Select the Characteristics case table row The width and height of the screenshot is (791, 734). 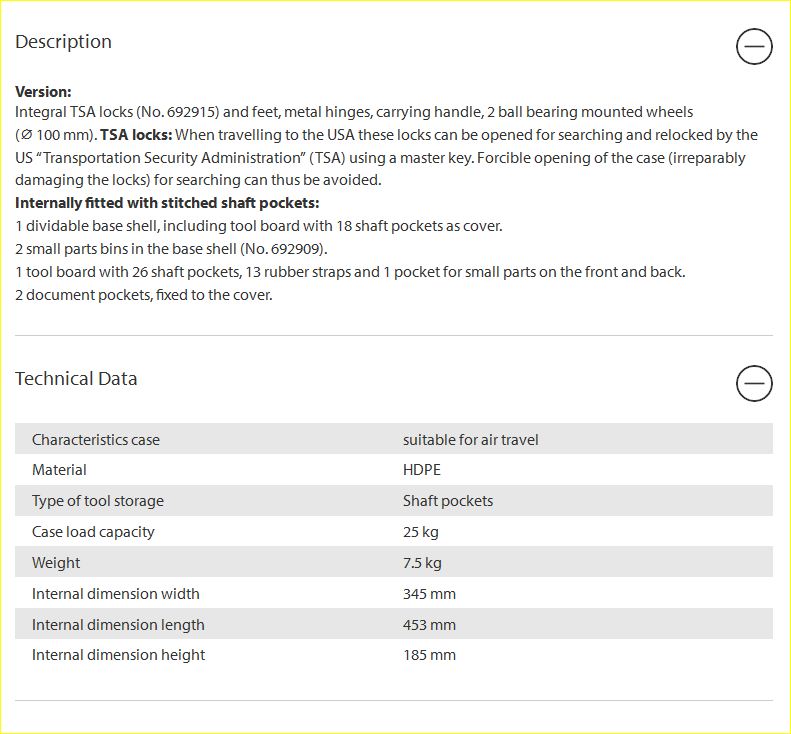pyautogui.click(x=393, y=439)
